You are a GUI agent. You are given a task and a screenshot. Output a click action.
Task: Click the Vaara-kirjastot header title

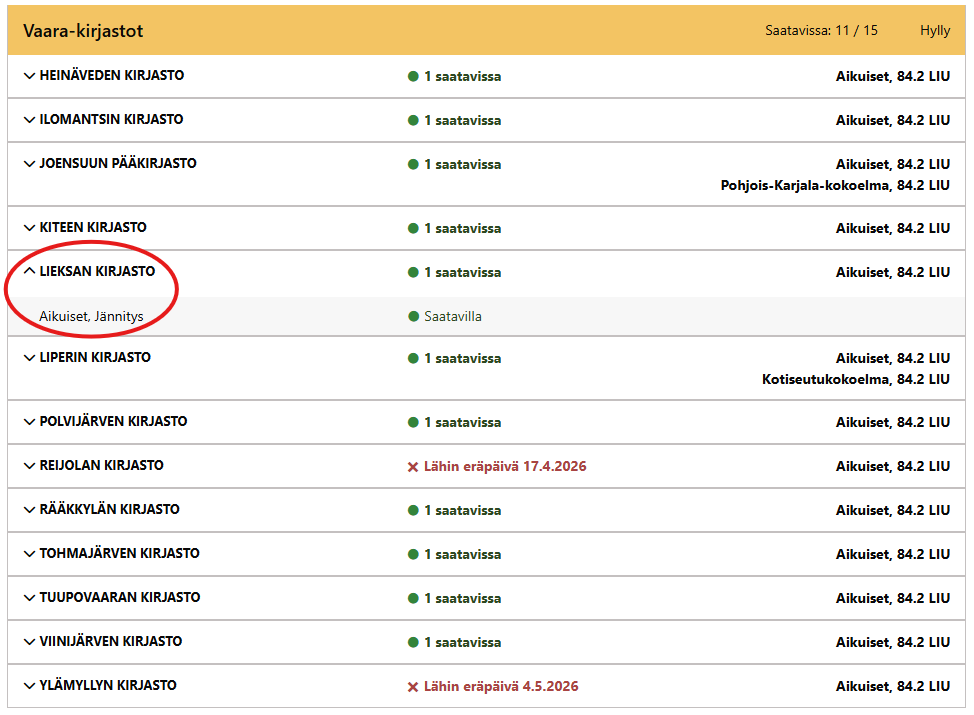pos(83,31)
